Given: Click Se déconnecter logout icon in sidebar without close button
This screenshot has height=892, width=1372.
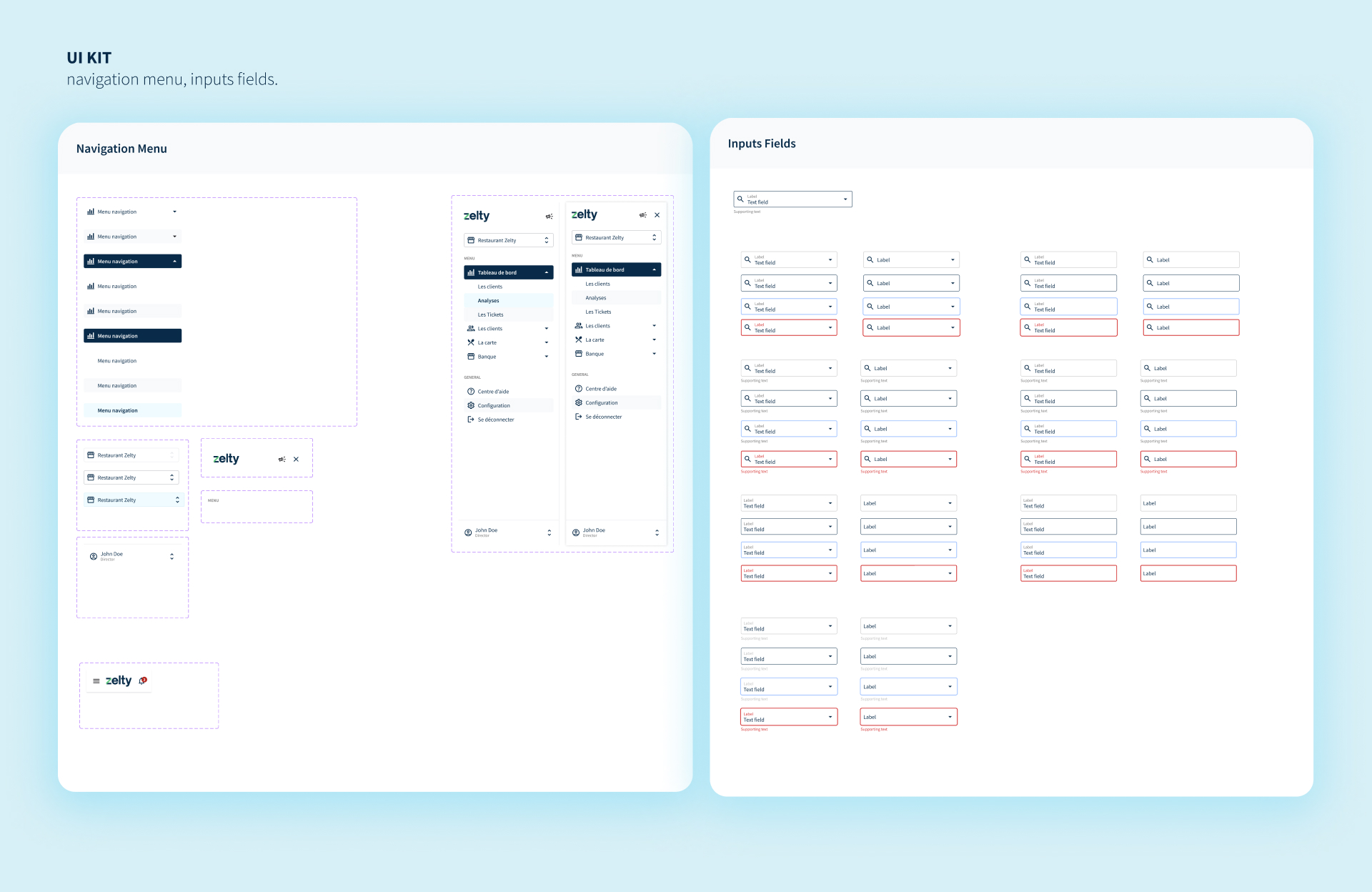Looking at the screenshot, I should tap(471, 420).
